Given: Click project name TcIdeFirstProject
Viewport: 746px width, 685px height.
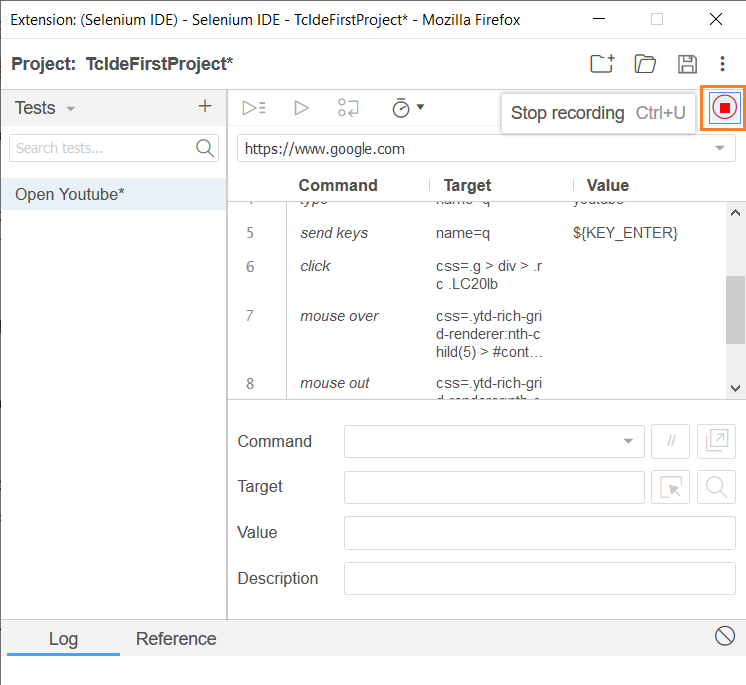Looking at the screenshot, I should [159, 64].
